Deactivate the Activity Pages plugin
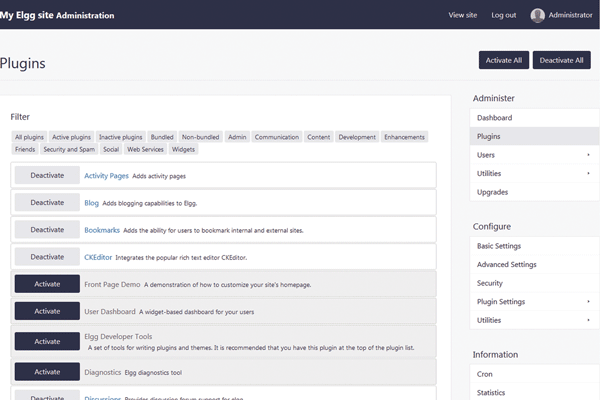The image size is (600, 400). click(x=47, y=175)
